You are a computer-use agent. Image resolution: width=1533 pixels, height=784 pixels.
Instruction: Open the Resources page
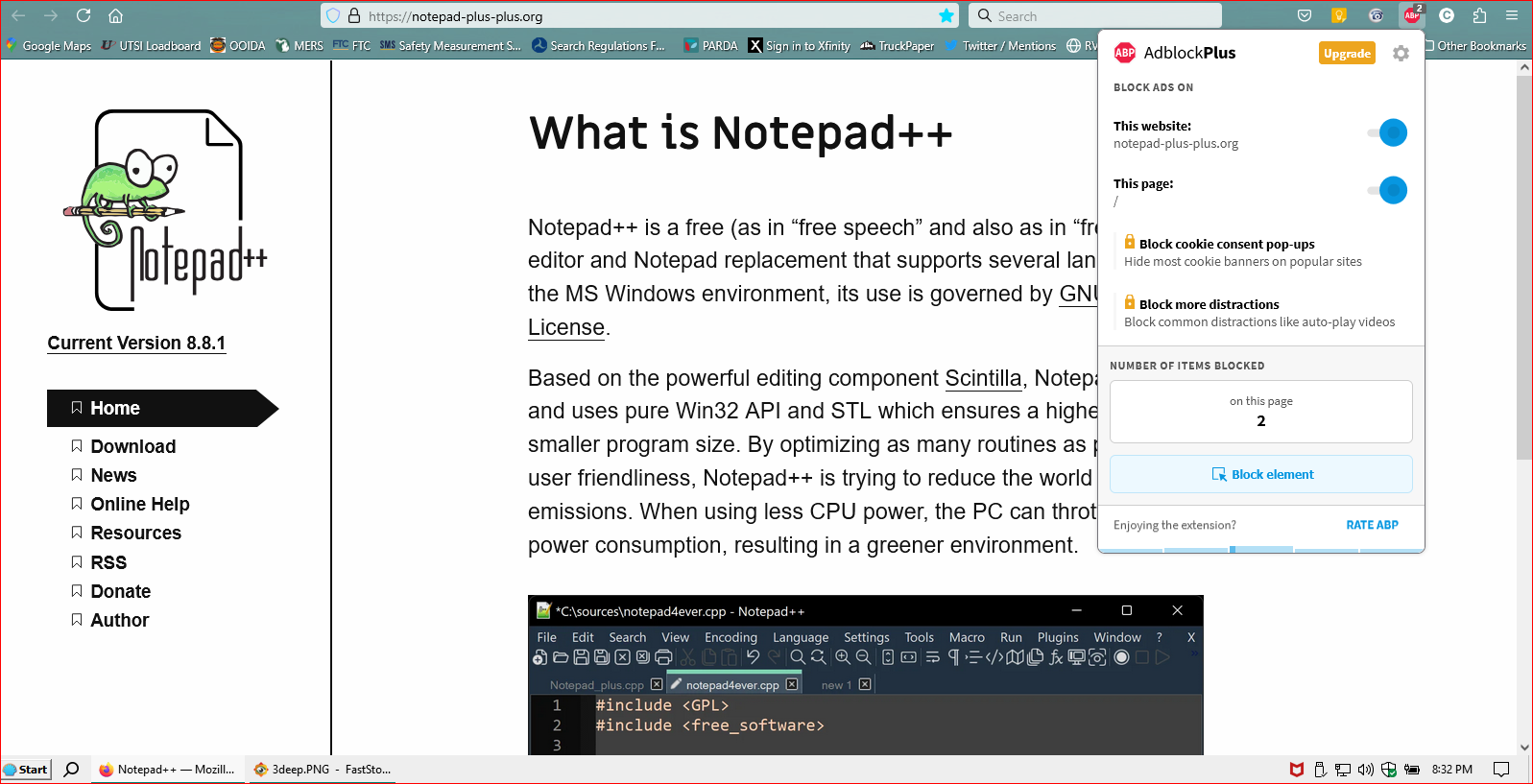click(x=135, y=533)
